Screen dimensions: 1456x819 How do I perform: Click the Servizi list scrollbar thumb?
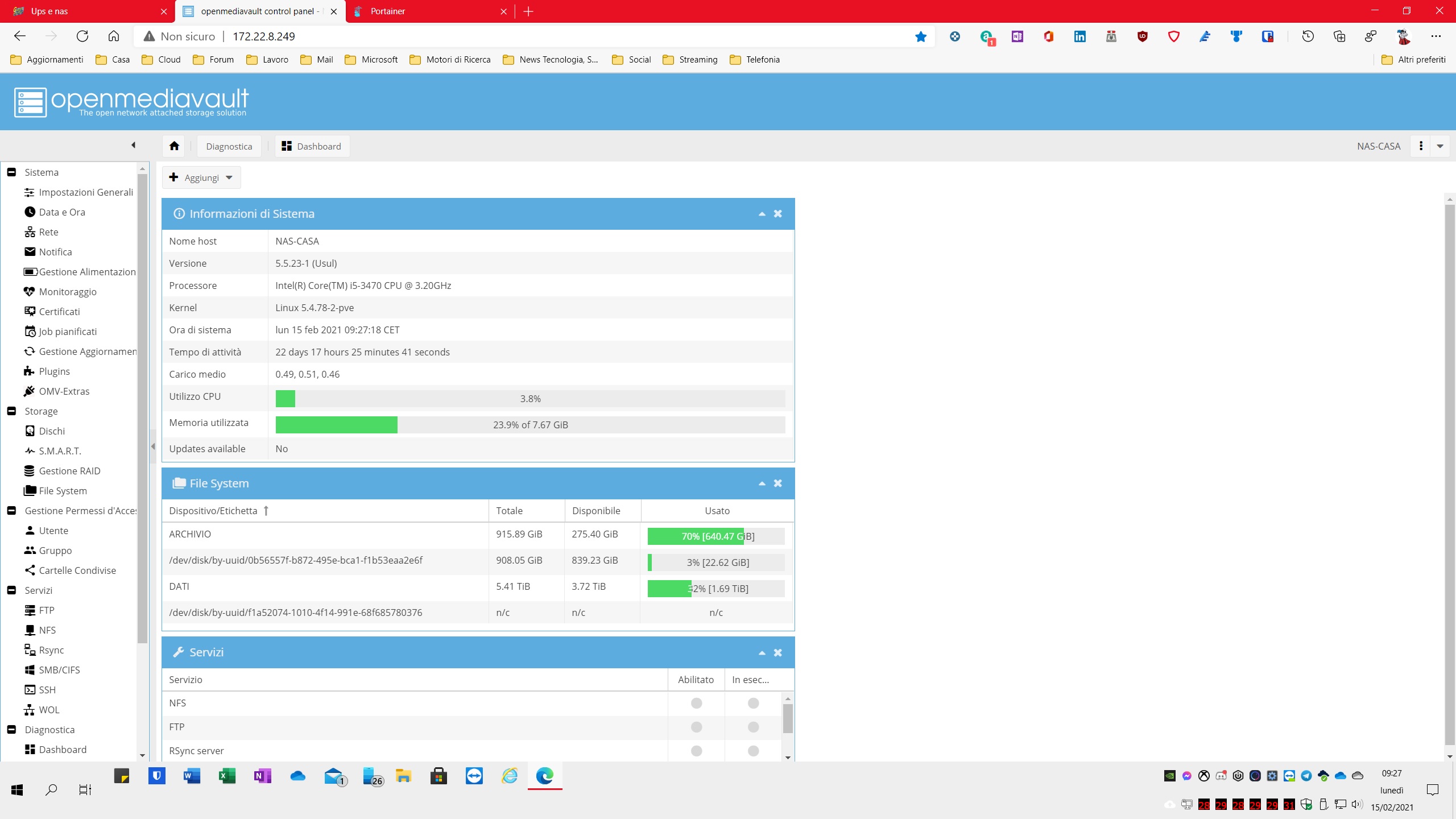point(788,718)
